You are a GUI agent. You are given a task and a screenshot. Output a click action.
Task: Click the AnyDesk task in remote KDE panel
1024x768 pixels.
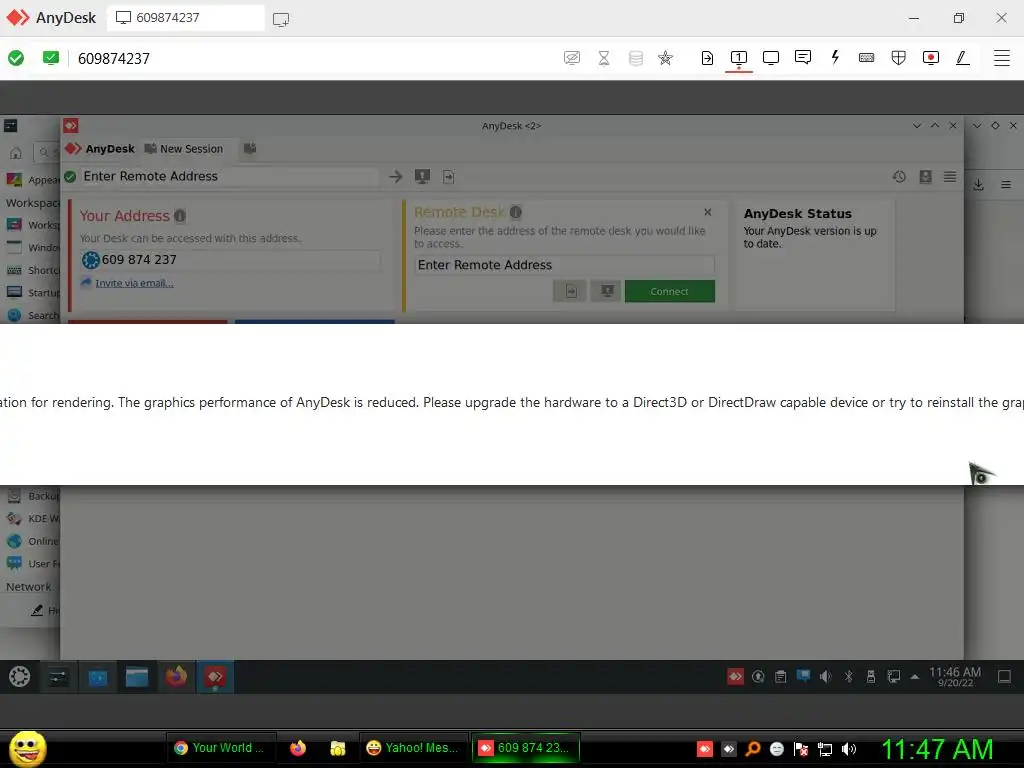(215, 677)
